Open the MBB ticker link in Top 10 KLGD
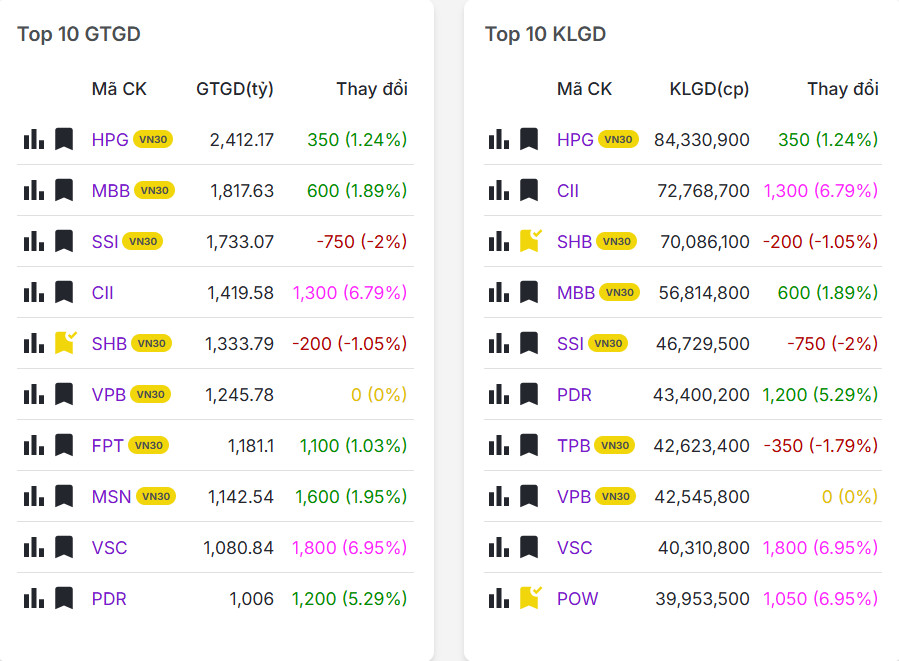The width and height of the screenshot is (899, 661). pos(576,292)
